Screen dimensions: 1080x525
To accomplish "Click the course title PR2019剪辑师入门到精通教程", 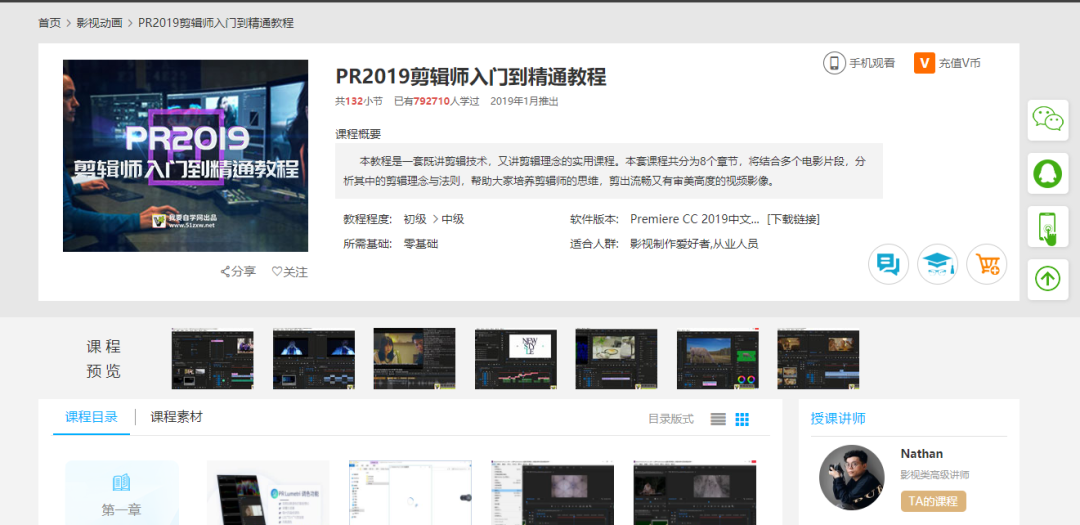I will click(471, 76).
